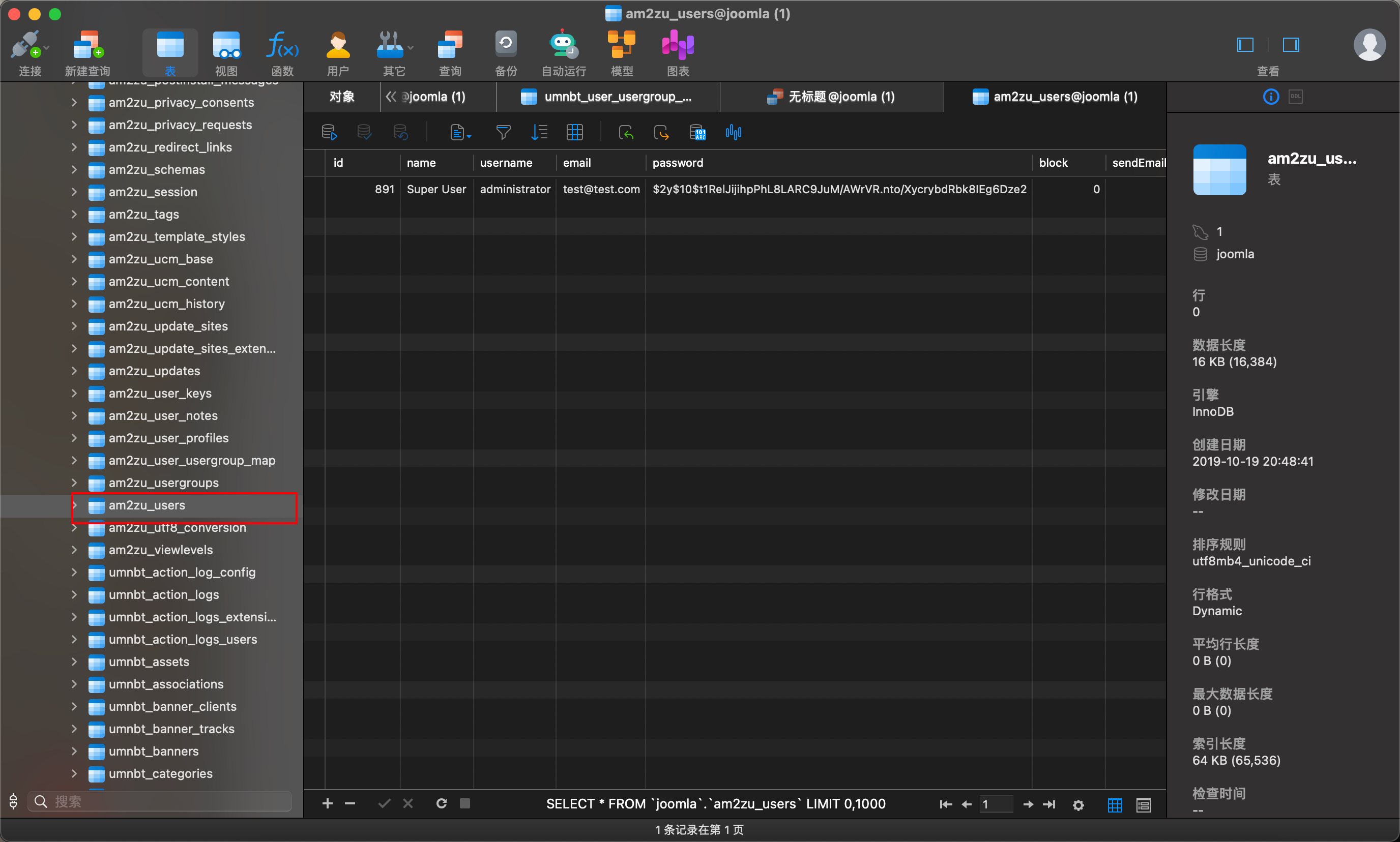The height and width of the screenshot is (842, 1400).
Task: Click the columns grid toolbar icon
Action: [574, 133]
